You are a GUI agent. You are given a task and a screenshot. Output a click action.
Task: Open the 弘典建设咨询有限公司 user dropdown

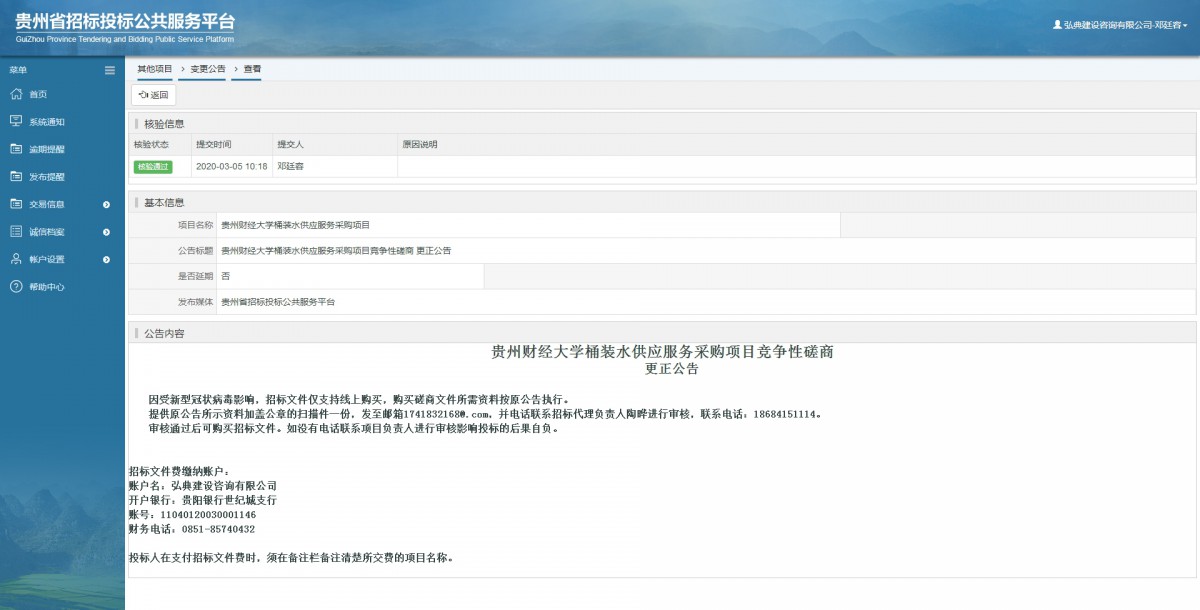coord(1120,25)
